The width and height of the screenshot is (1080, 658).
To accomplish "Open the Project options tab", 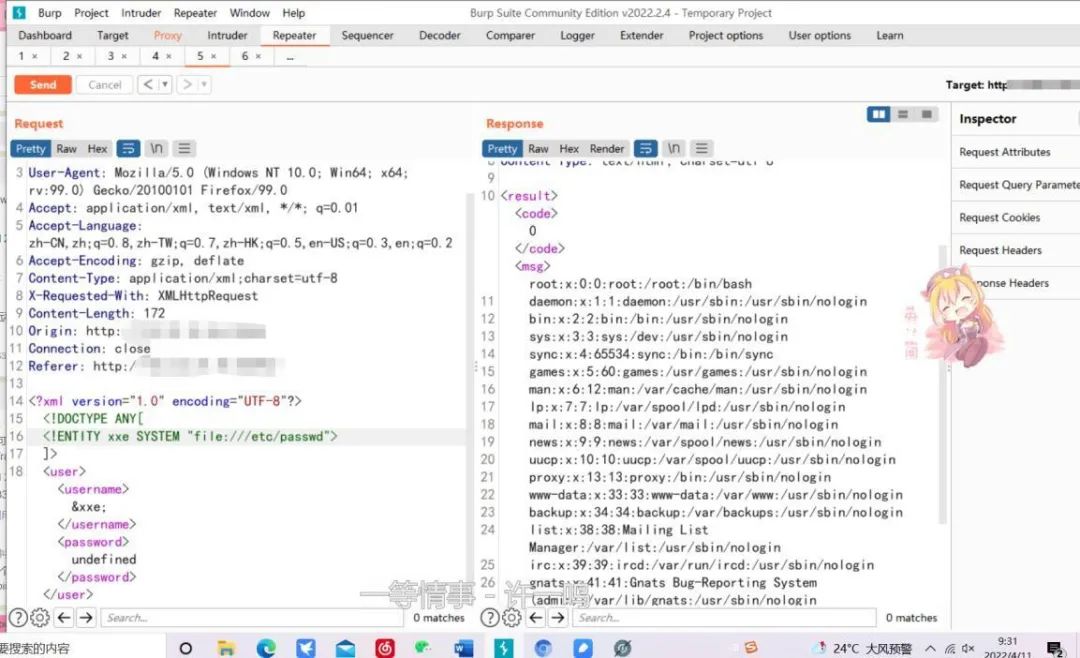I will click(x=726, y=35).
